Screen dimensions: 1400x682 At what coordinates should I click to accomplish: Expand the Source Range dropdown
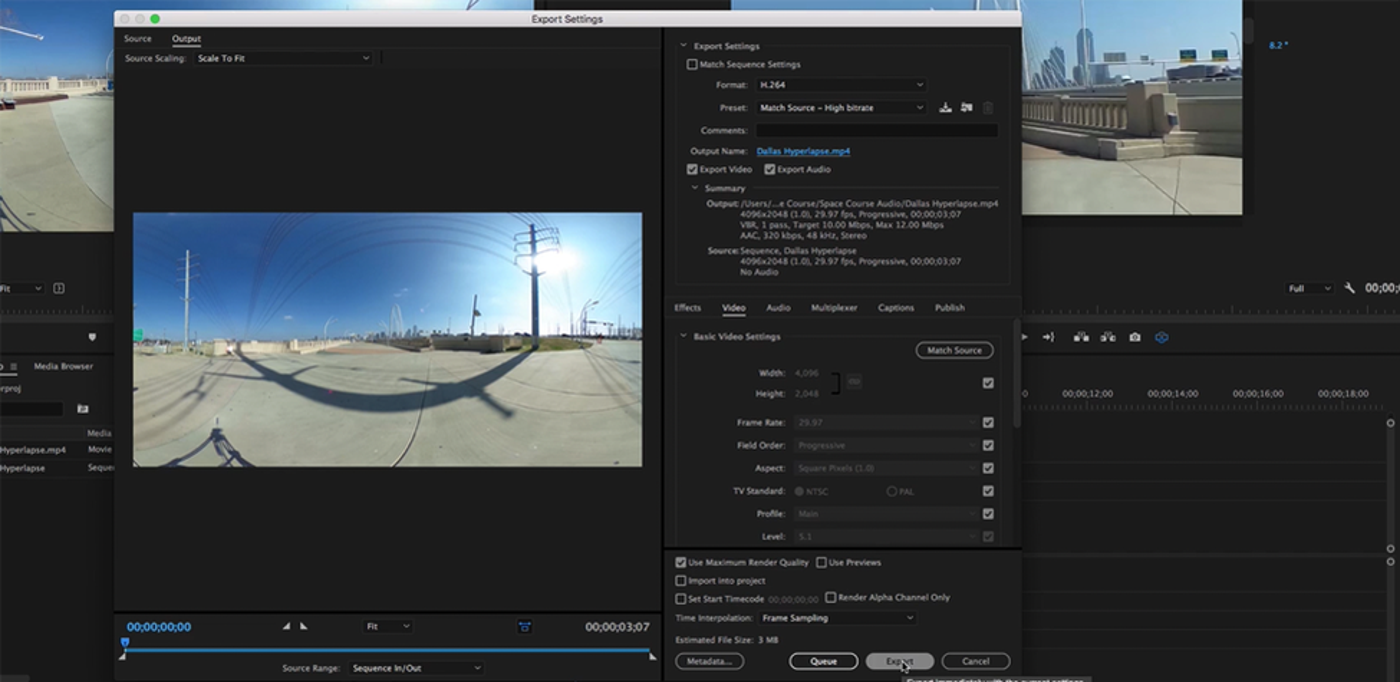415,668
